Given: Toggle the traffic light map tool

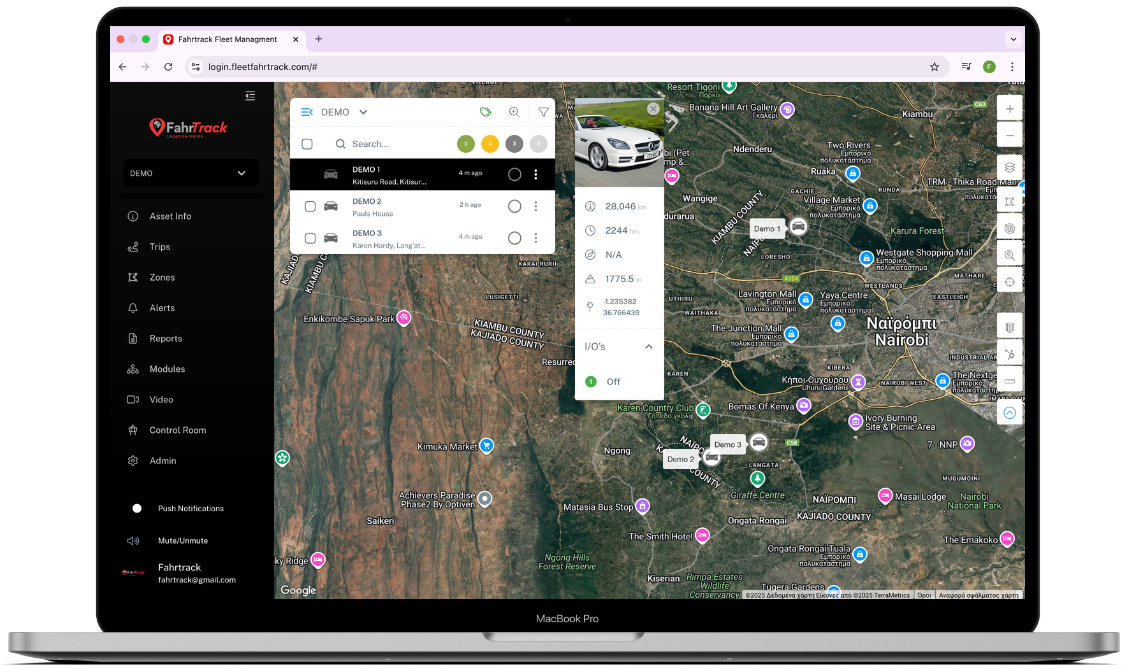Looking at the screenshot, I should 1010,327.
